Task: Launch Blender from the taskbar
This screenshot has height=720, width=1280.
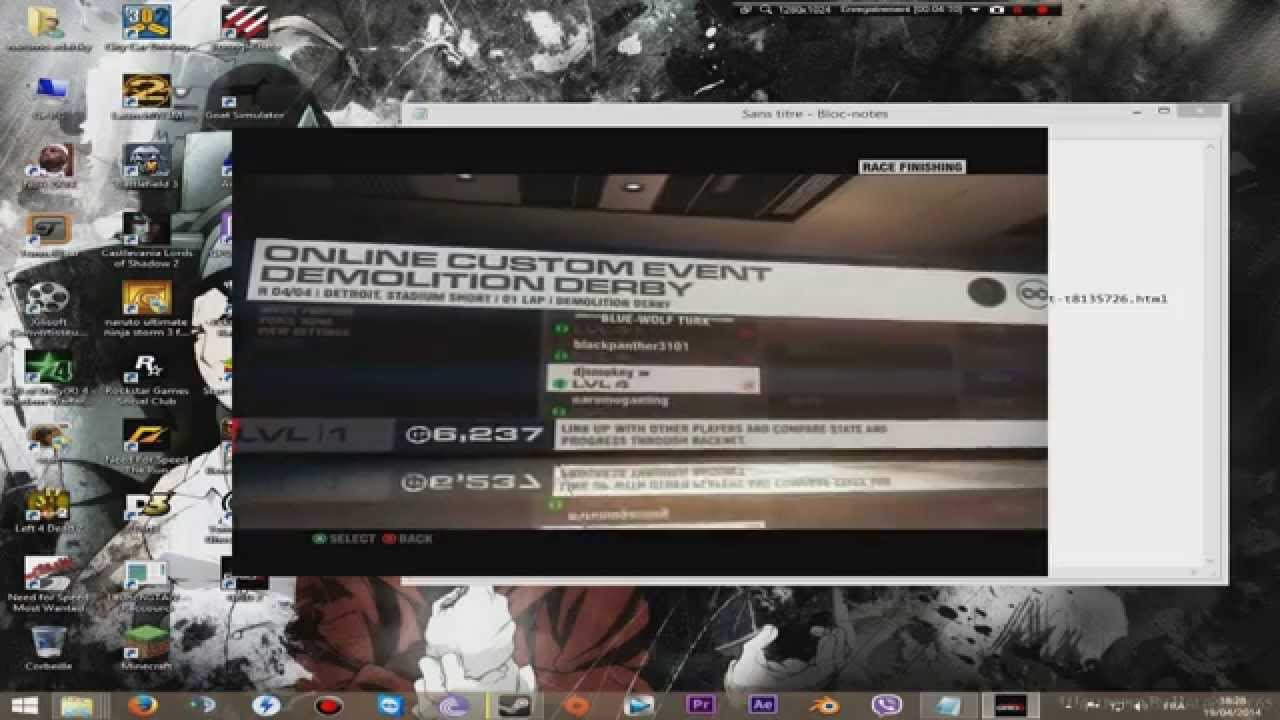Action: (825, 705)
